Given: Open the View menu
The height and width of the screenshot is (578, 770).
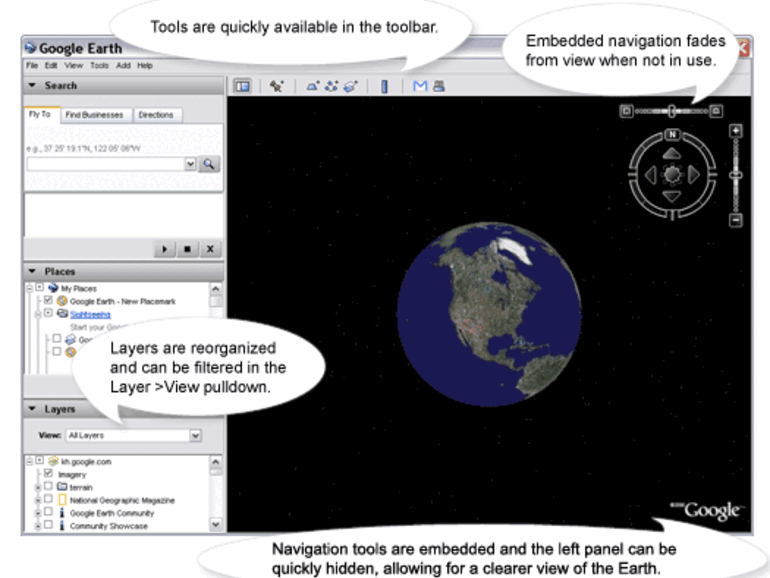Looking at the screenshot, I should 74,65.
